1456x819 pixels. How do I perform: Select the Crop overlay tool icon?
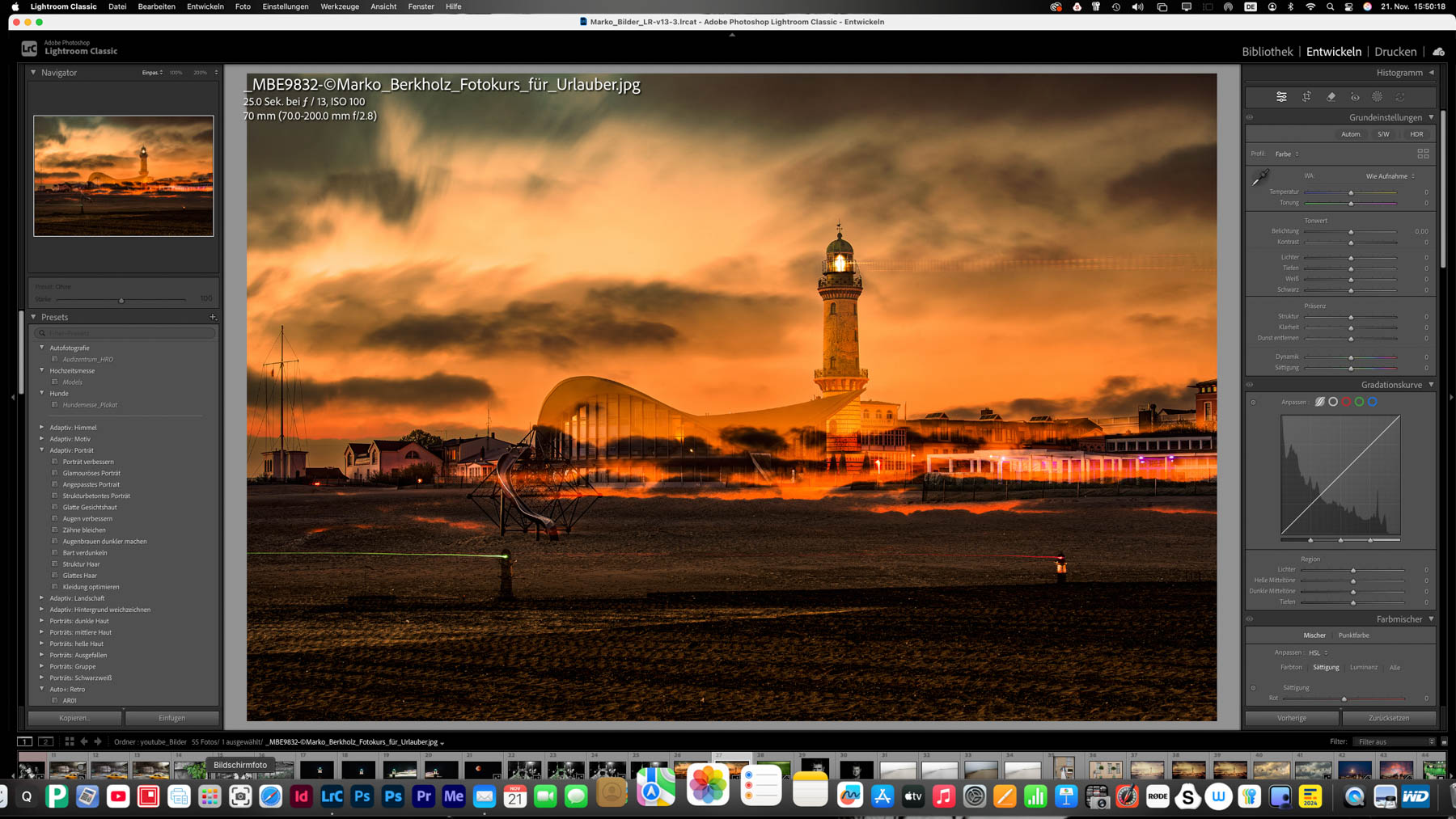[x=1306, y=97]
